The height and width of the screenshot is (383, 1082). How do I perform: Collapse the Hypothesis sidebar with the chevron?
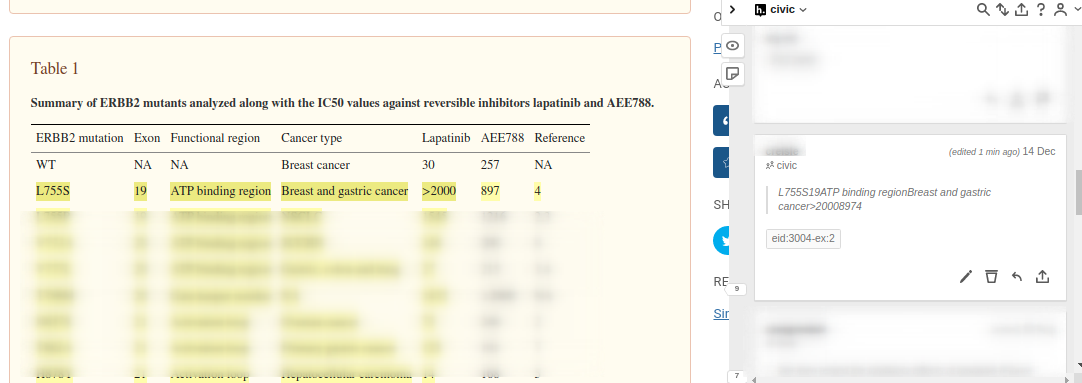pyautogui.click(x=733, y=10)
